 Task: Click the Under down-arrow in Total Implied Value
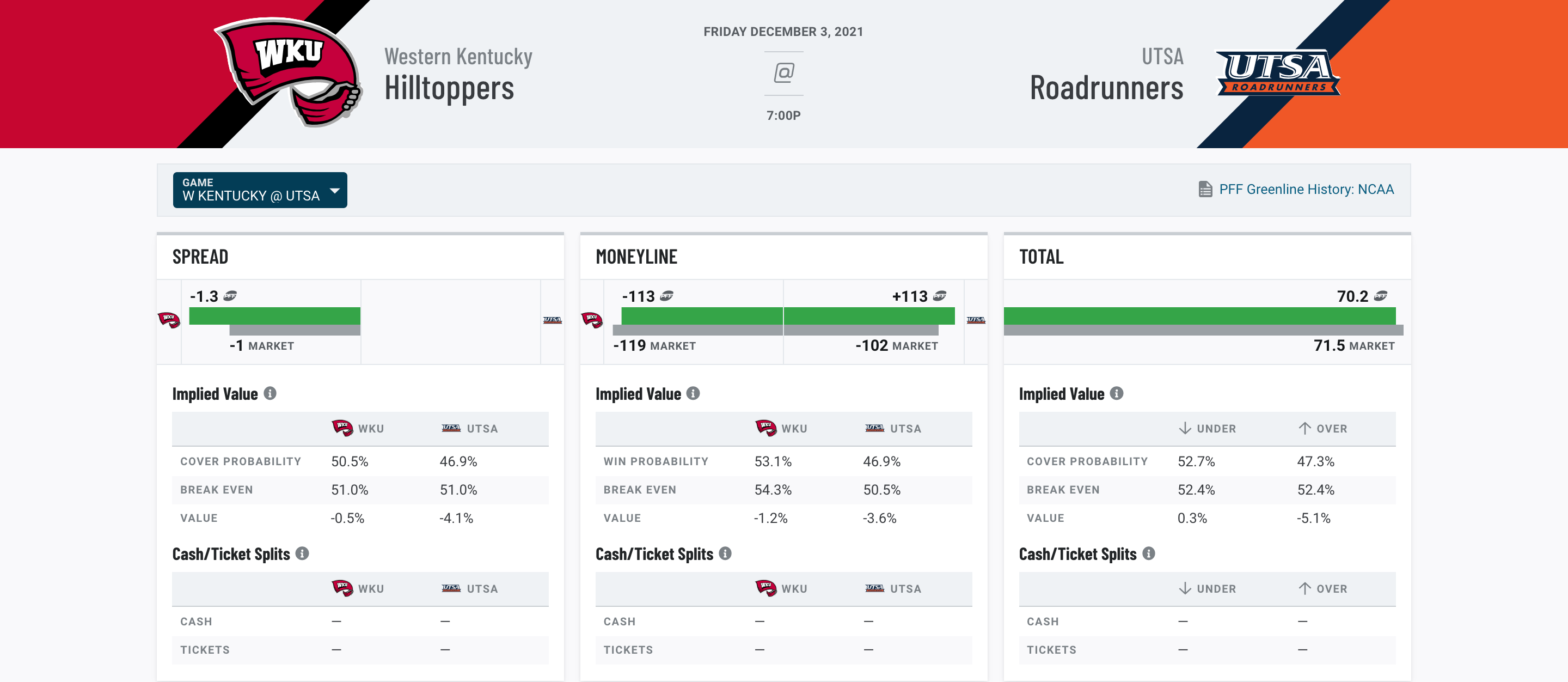point(1185,428)
